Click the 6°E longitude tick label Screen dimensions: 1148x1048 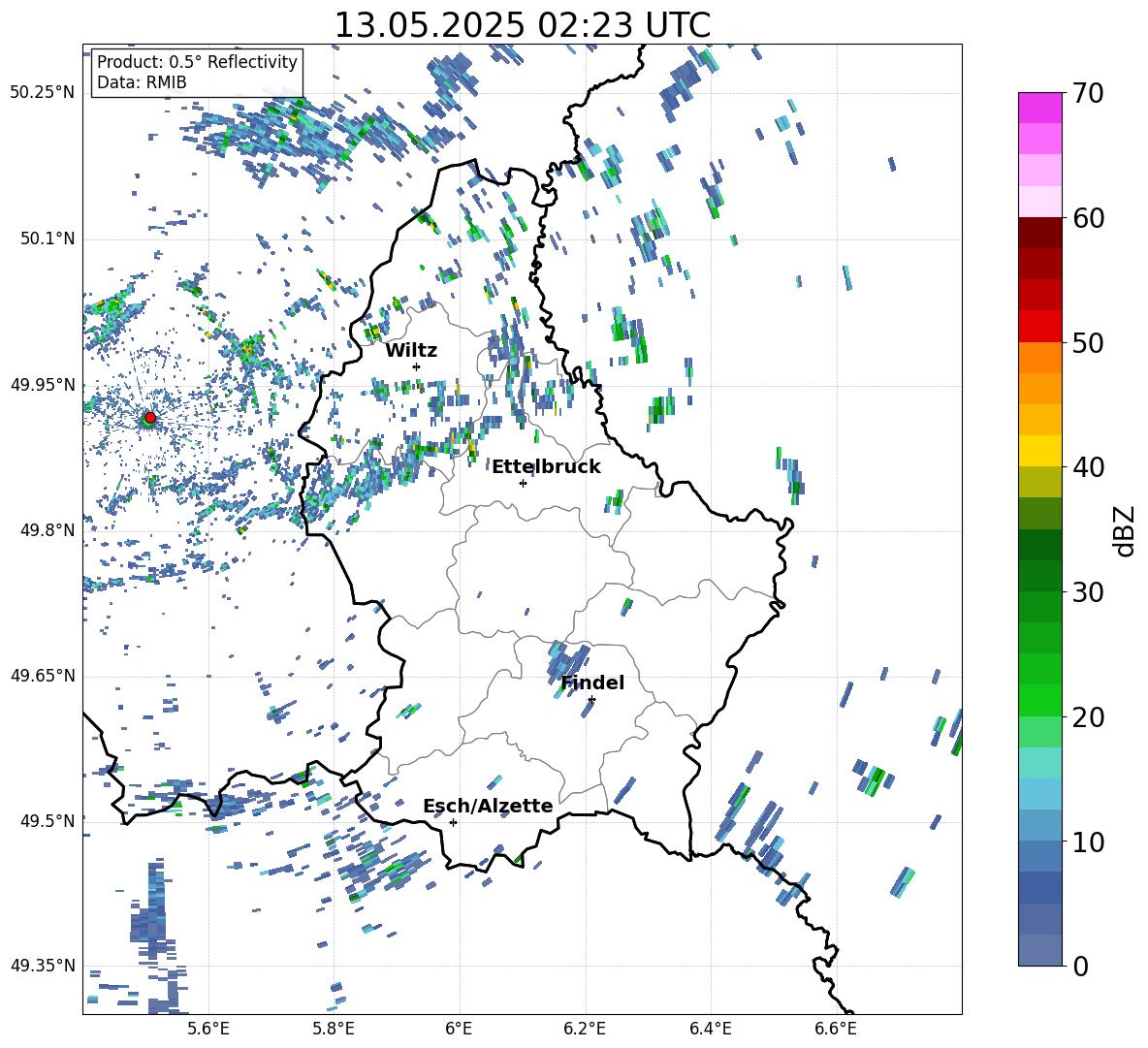point(459,1029)
